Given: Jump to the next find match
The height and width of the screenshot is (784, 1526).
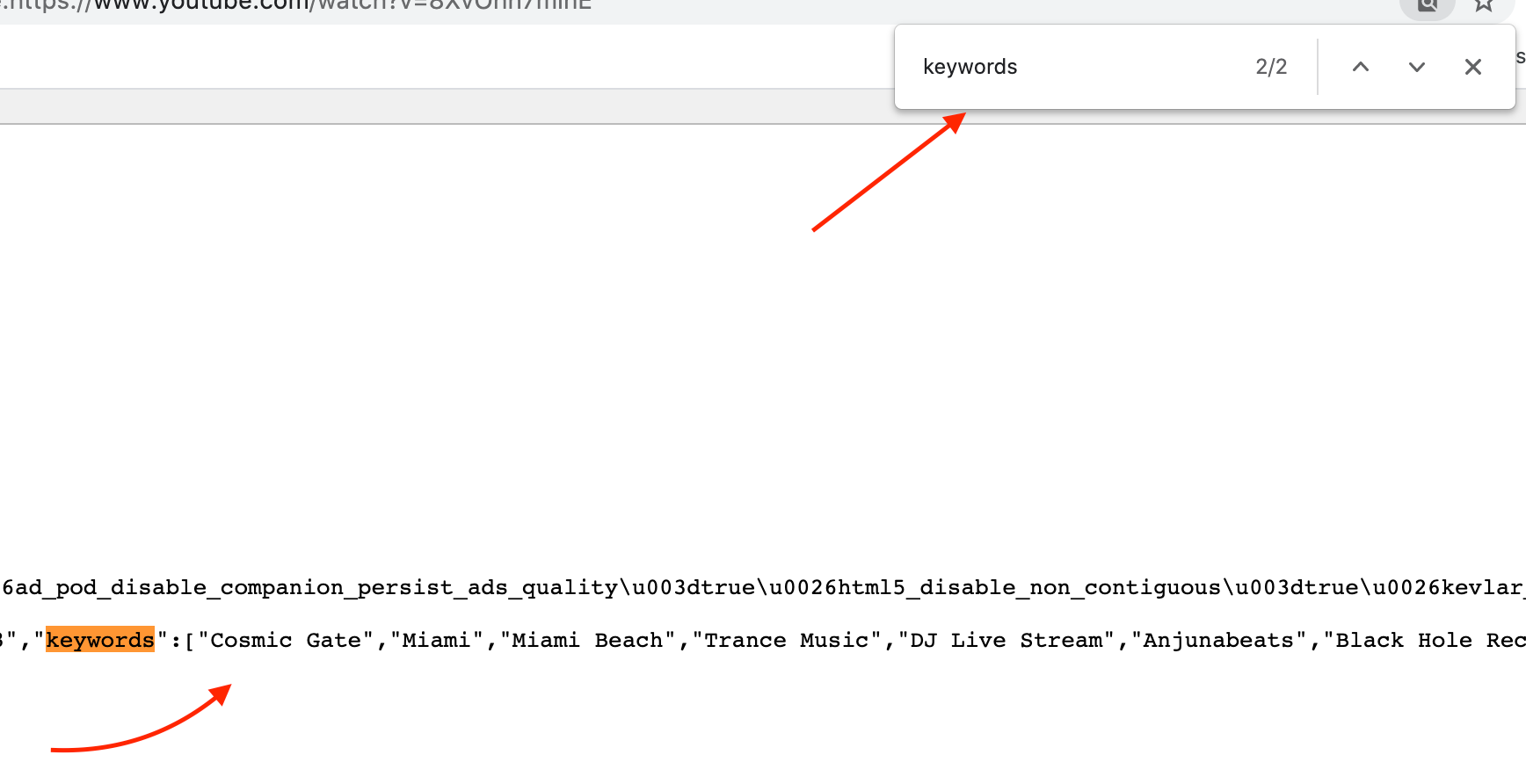Looking at the screenshot, I should 1416,67.
